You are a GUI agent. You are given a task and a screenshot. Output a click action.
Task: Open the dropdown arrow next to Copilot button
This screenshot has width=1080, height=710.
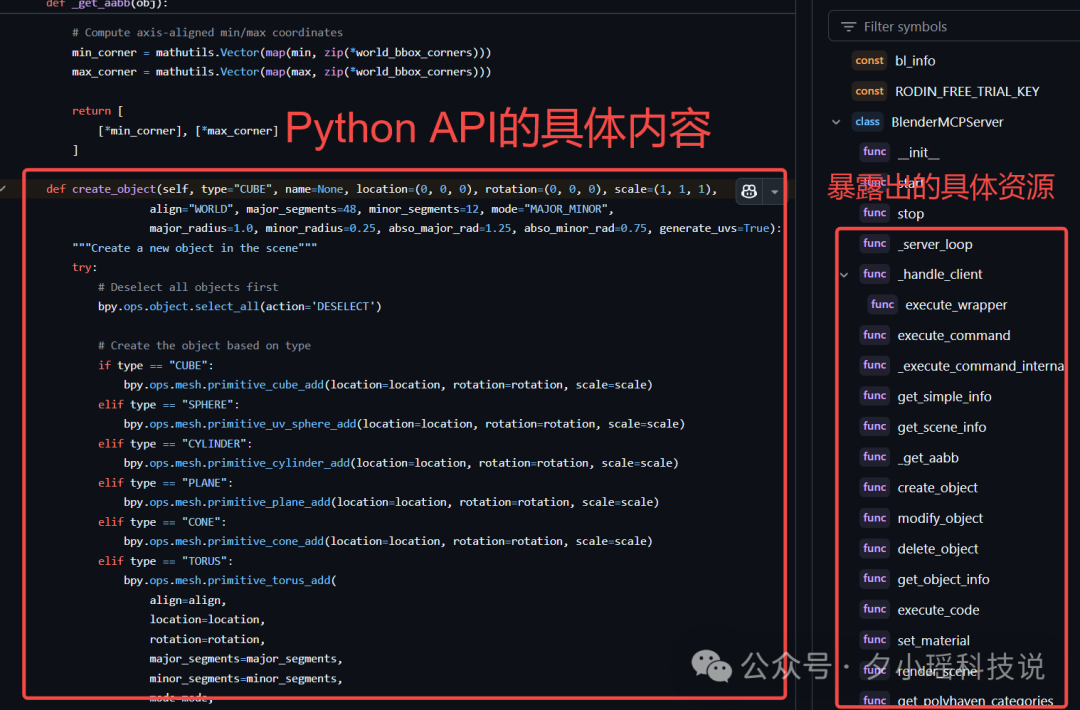click(x=775, y=191)
